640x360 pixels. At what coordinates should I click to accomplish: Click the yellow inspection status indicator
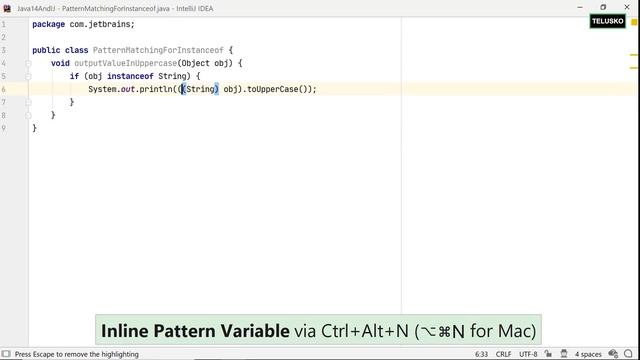(x=634, y=23)
